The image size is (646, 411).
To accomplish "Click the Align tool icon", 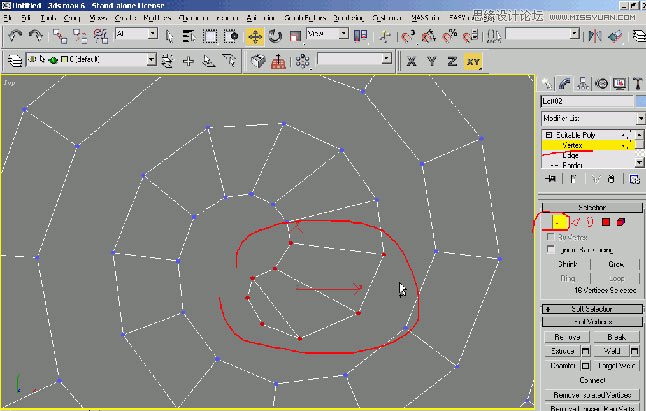I will point(615,36).
